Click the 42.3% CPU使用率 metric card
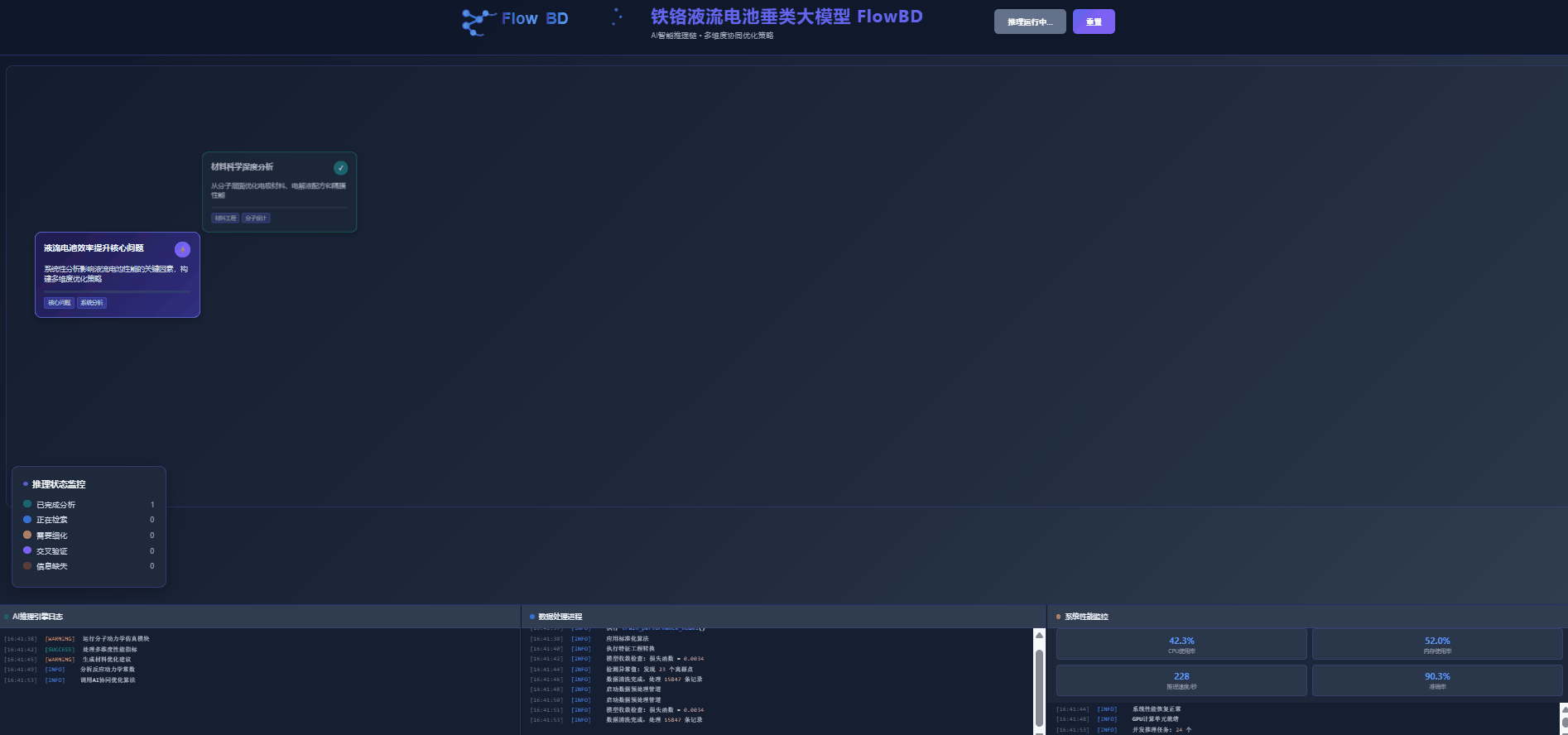The height and width of the screenshot is (735, 1568). tap(1181, 644)
